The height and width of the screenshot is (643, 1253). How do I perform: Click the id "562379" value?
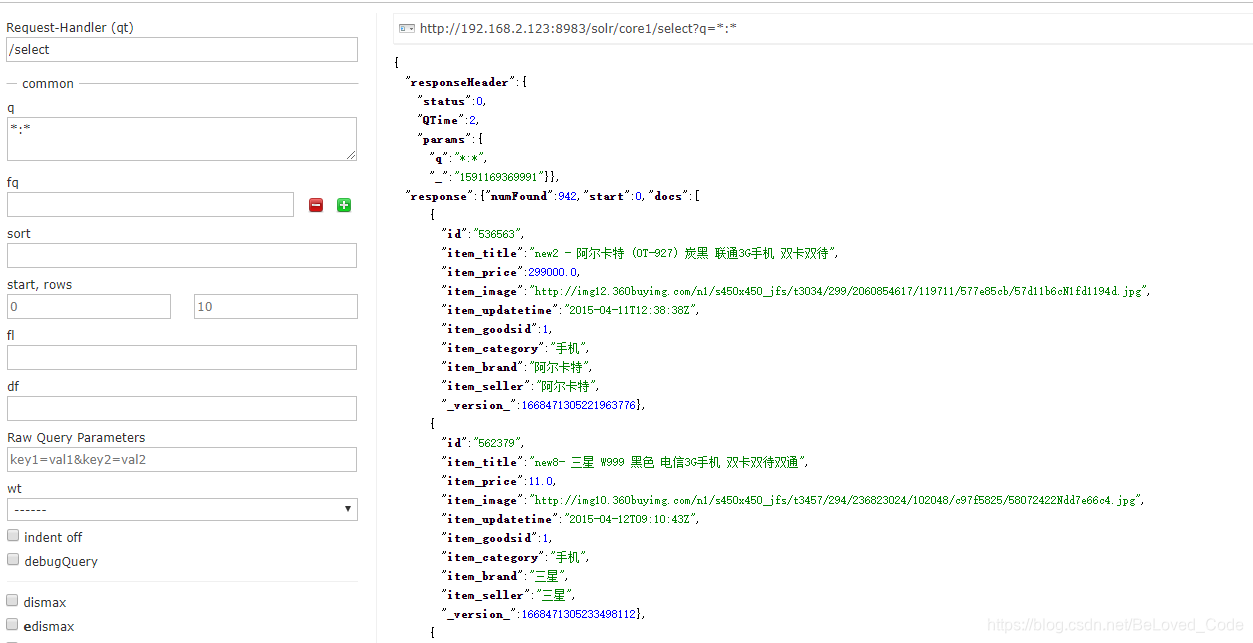point(497,443)
